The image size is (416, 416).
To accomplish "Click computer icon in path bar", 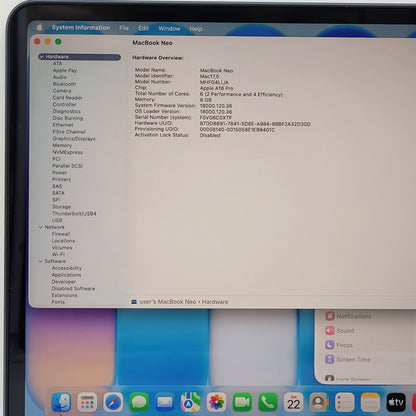I will point(134,302).
